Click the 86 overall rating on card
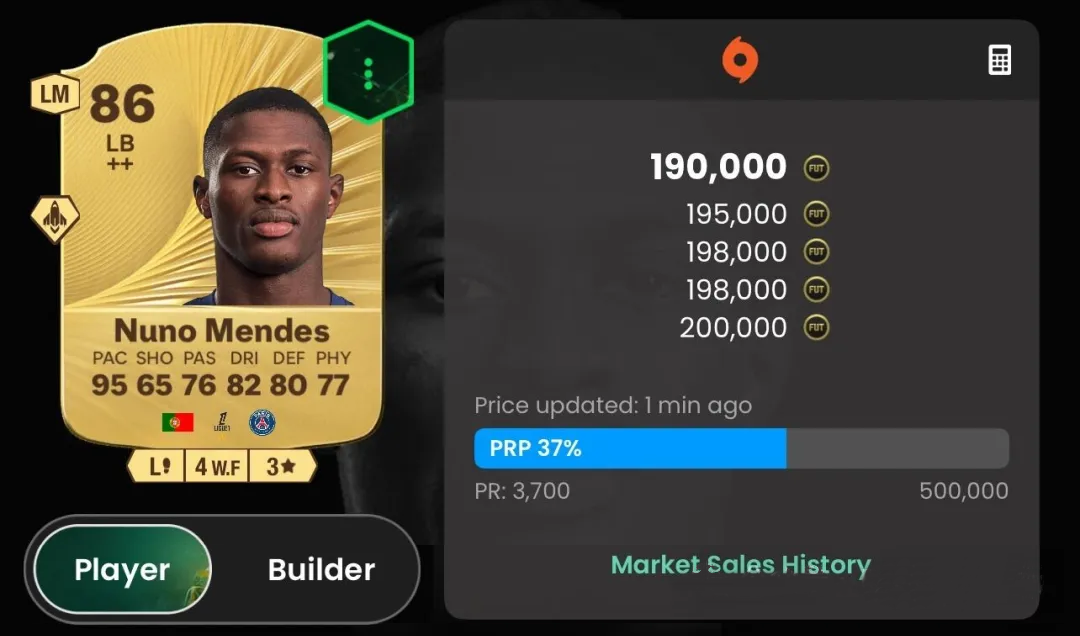Viewport: 1080px width, 636px height. click(122, 104)
